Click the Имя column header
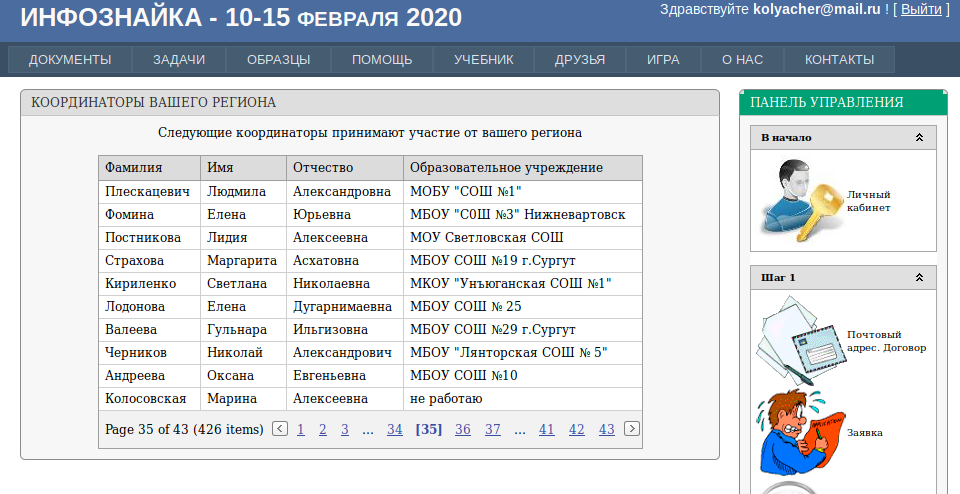The height and width of the screenshot is (494, 960). (x=243, y=168)
